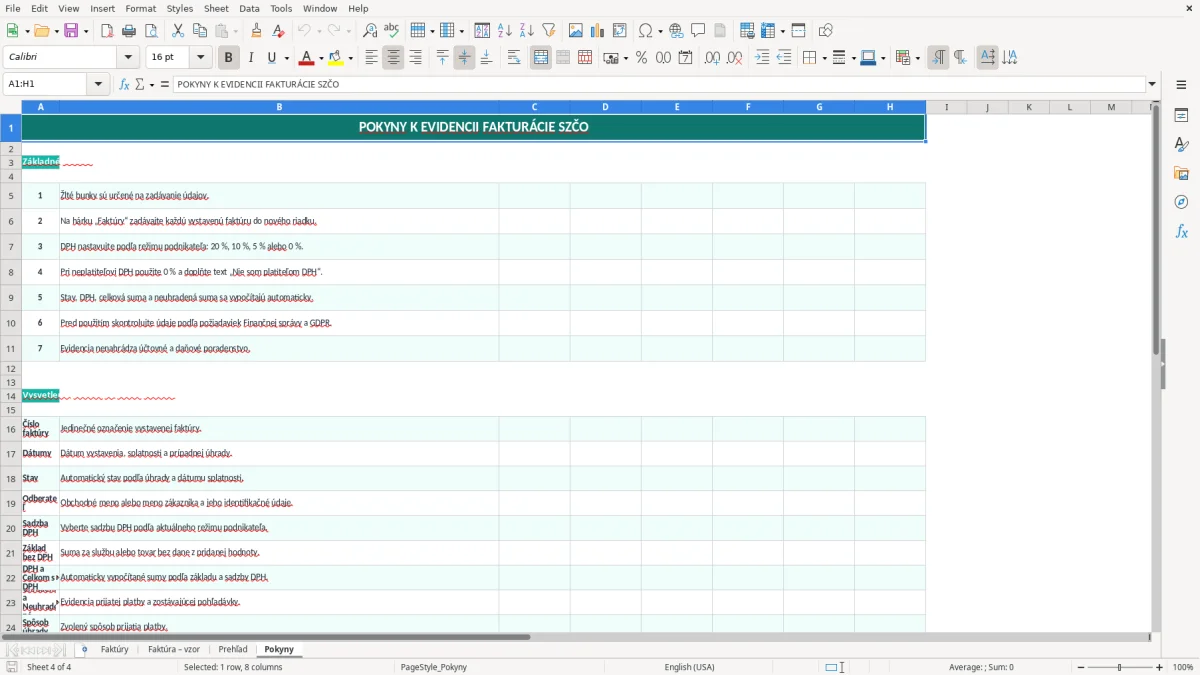Click the Save document icon
The height and width of the screenshot is (675, 1200).
[71, 31]
